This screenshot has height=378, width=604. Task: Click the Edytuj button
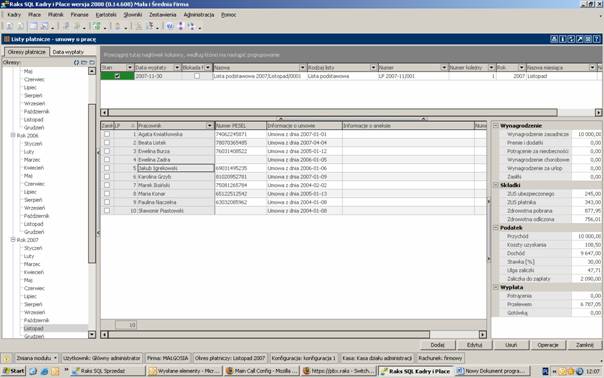475,345
